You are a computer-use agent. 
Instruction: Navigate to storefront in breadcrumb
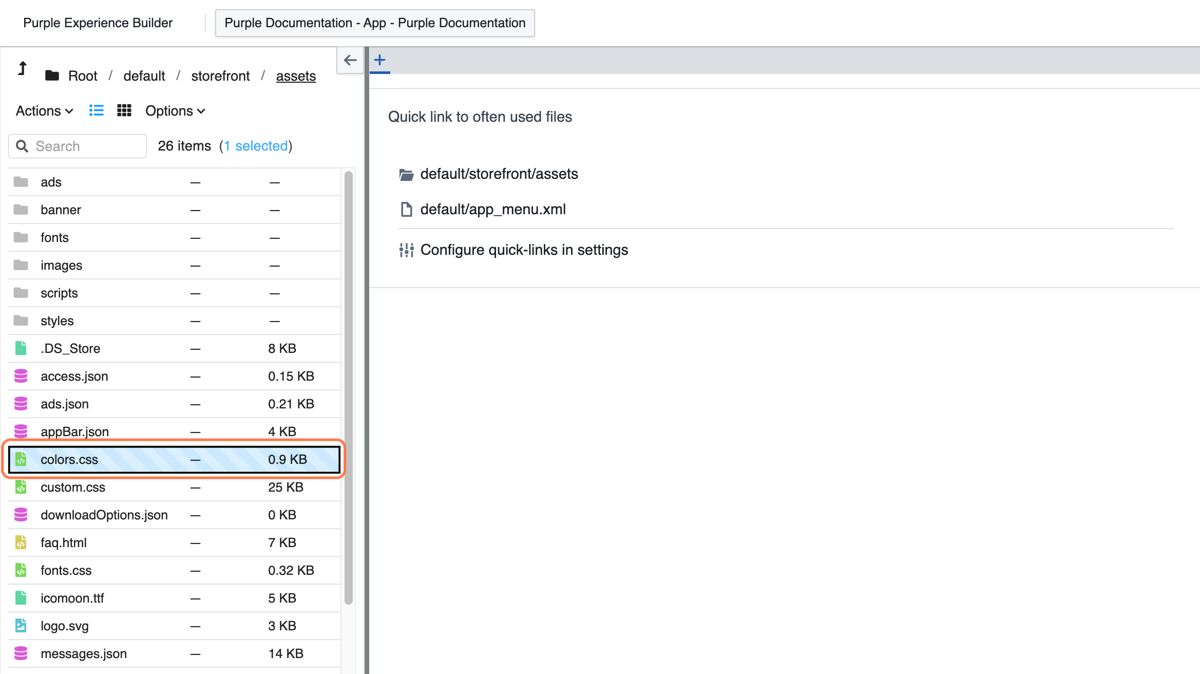click(x=221, y=76)
